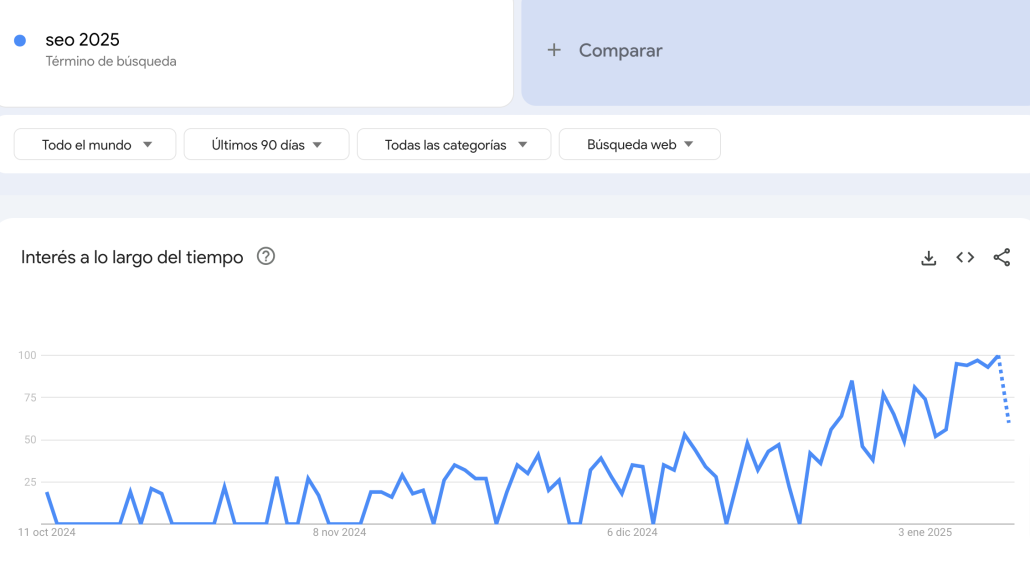Viewport: 1030px width, 561px height.
Task: Click the 6 dic 2024 axis label
Action: 632,532
